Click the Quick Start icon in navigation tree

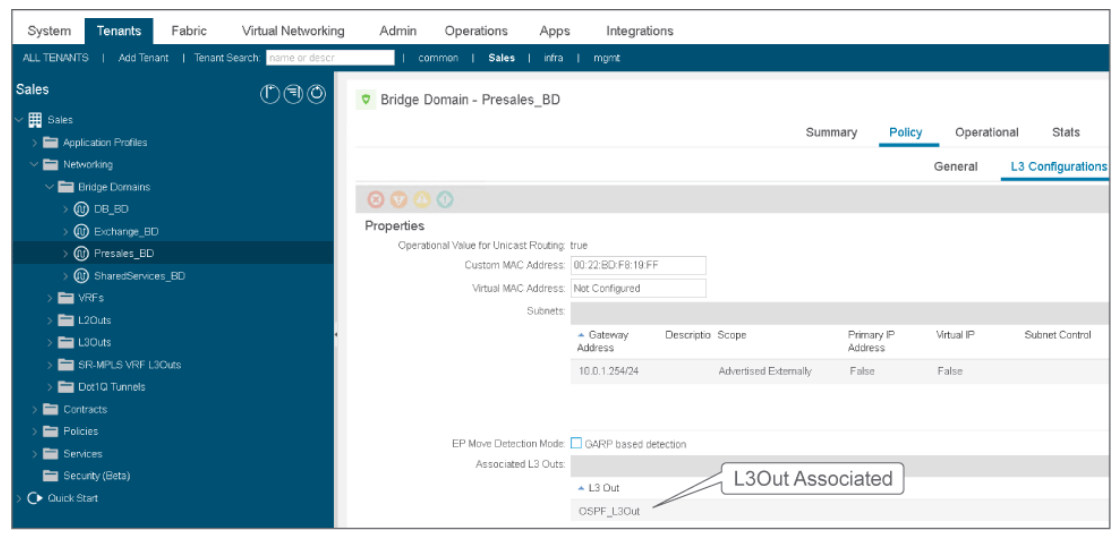34,498
